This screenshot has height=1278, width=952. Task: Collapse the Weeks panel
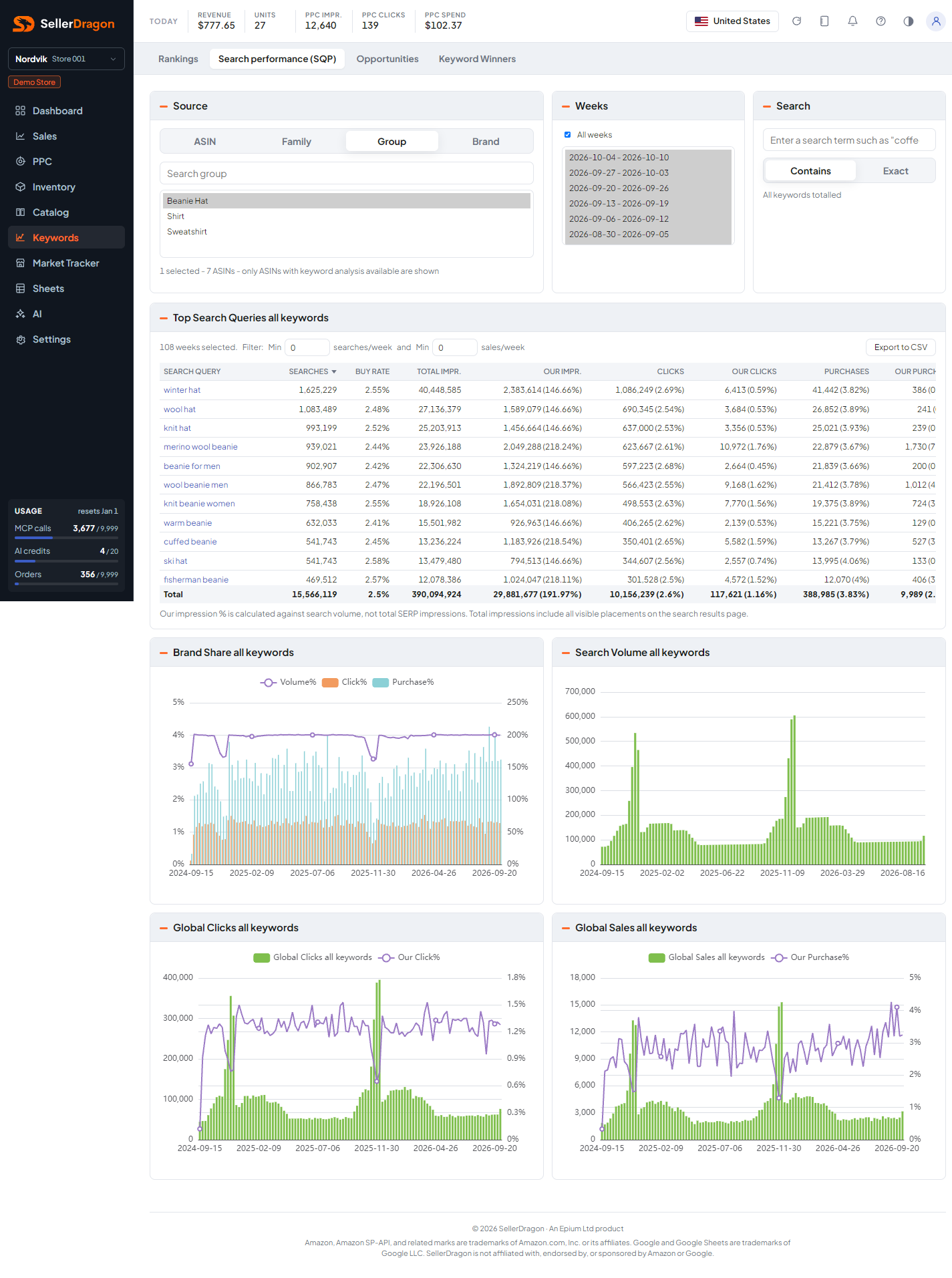(x=566, y=106)
